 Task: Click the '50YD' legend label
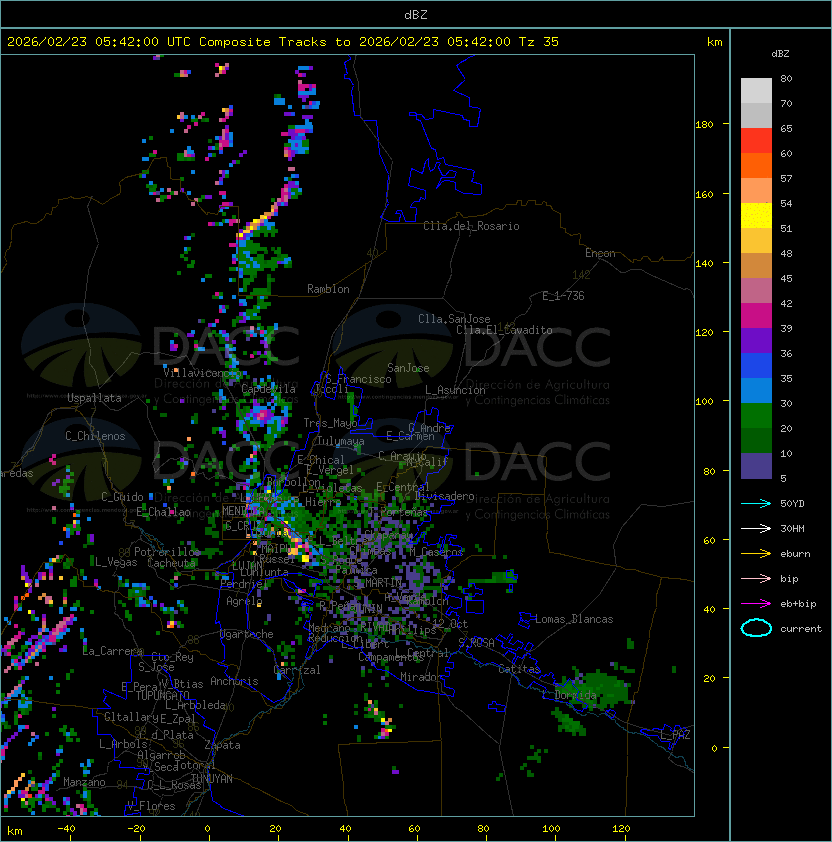[792, 504]
